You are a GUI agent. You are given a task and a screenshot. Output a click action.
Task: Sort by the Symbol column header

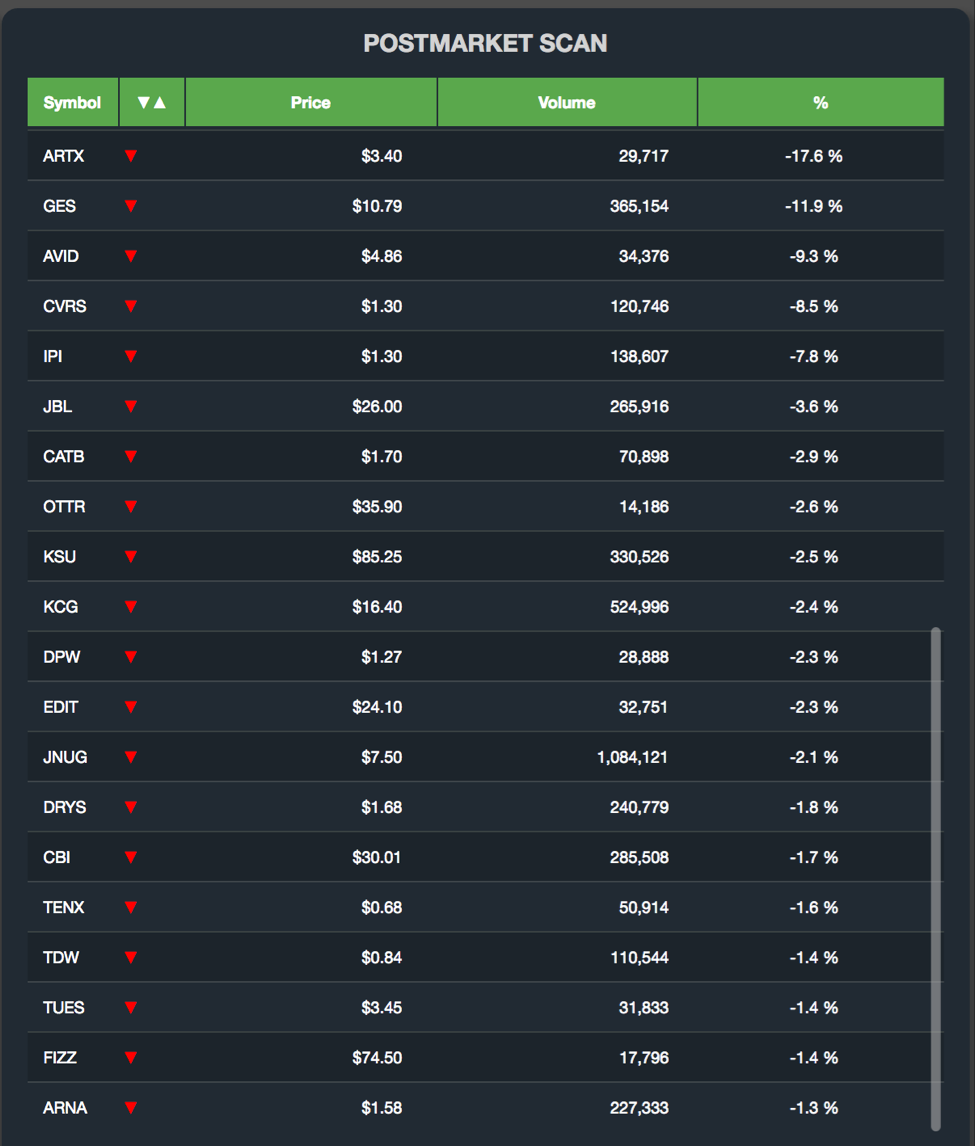[72, 103]
